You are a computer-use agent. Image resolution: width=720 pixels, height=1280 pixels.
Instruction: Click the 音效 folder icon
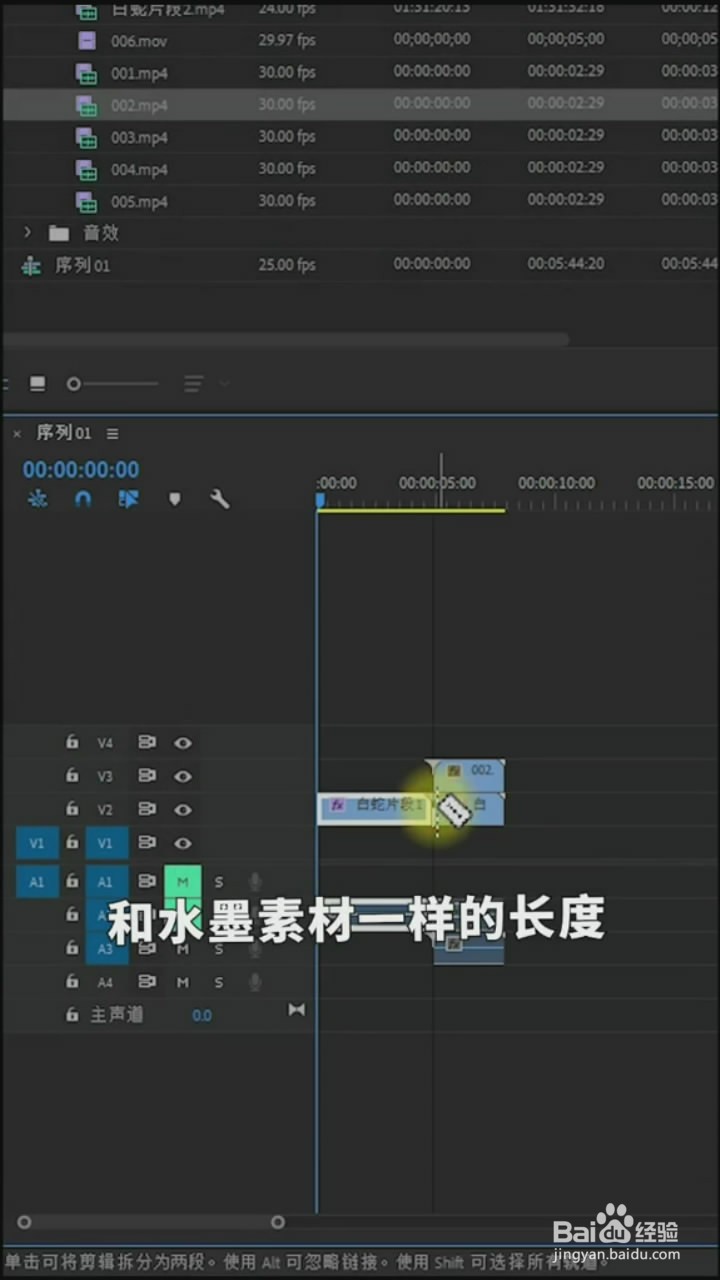(x=59, y=233)
